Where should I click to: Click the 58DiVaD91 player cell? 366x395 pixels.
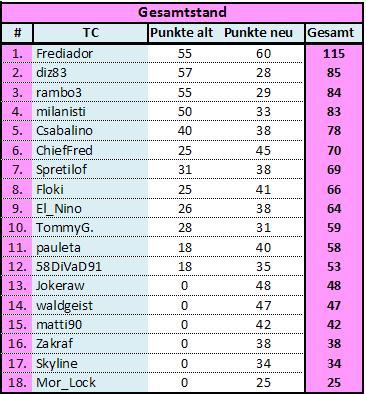coord(90,267)
